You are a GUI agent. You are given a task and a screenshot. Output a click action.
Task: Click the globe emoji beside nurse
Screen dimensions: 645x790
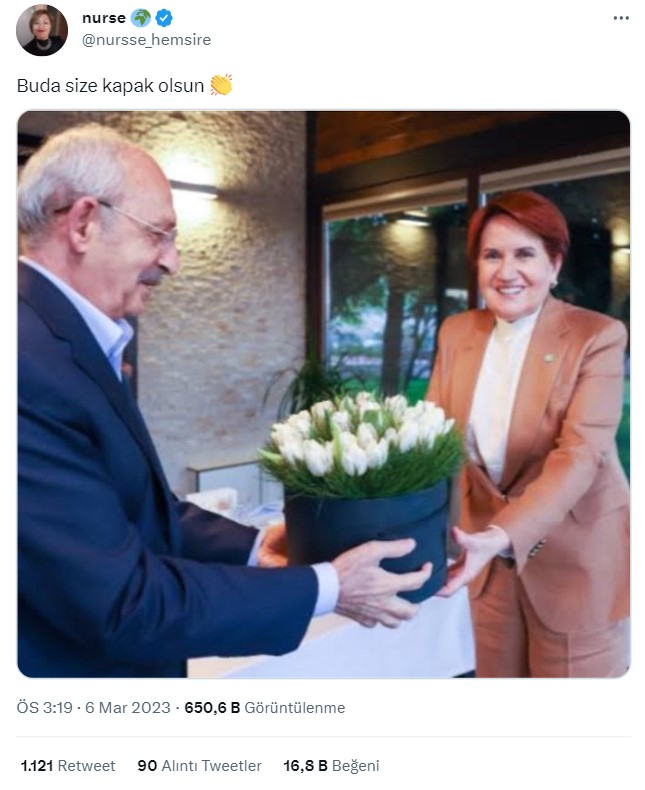pos(141,18)
